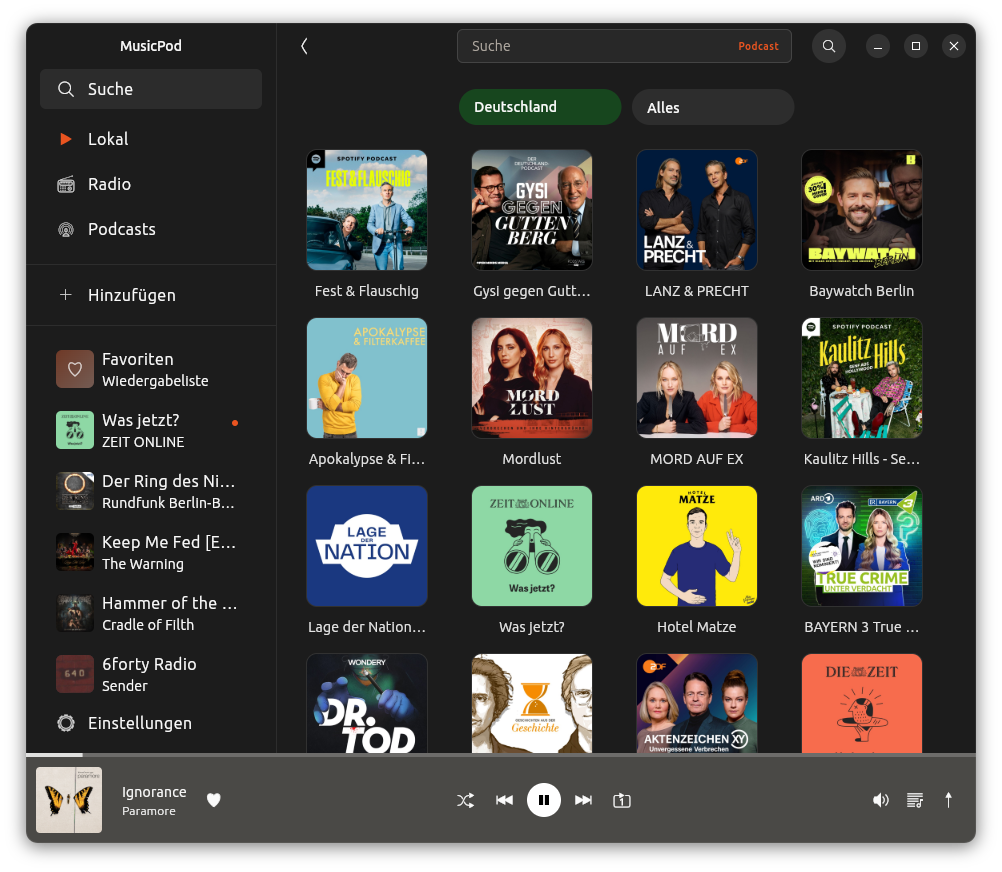This screenshot has height=872, width=1002.
Task: Open orange DIE ZEIT podcast cover
Action: point(861,703)
